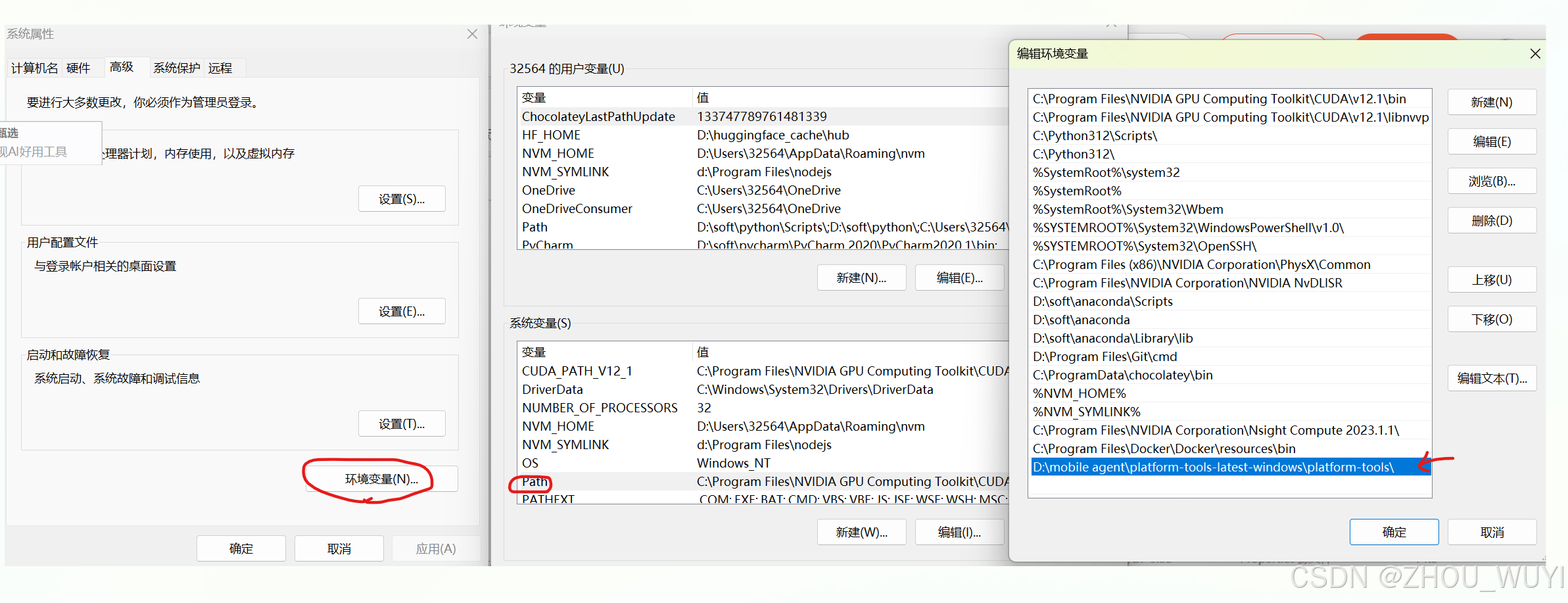The width and height of the screenshot is (1568, 603).
Task: Select ChocolateyLastPathUpdate user variable row
Action: point(763,116)
